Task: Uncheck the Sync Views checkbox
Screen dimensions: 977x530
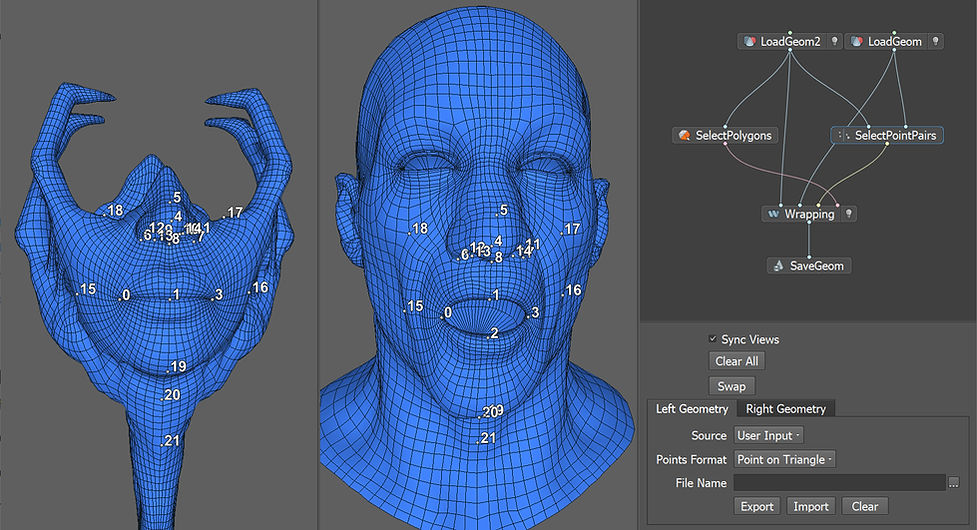Action: point(712,340)
